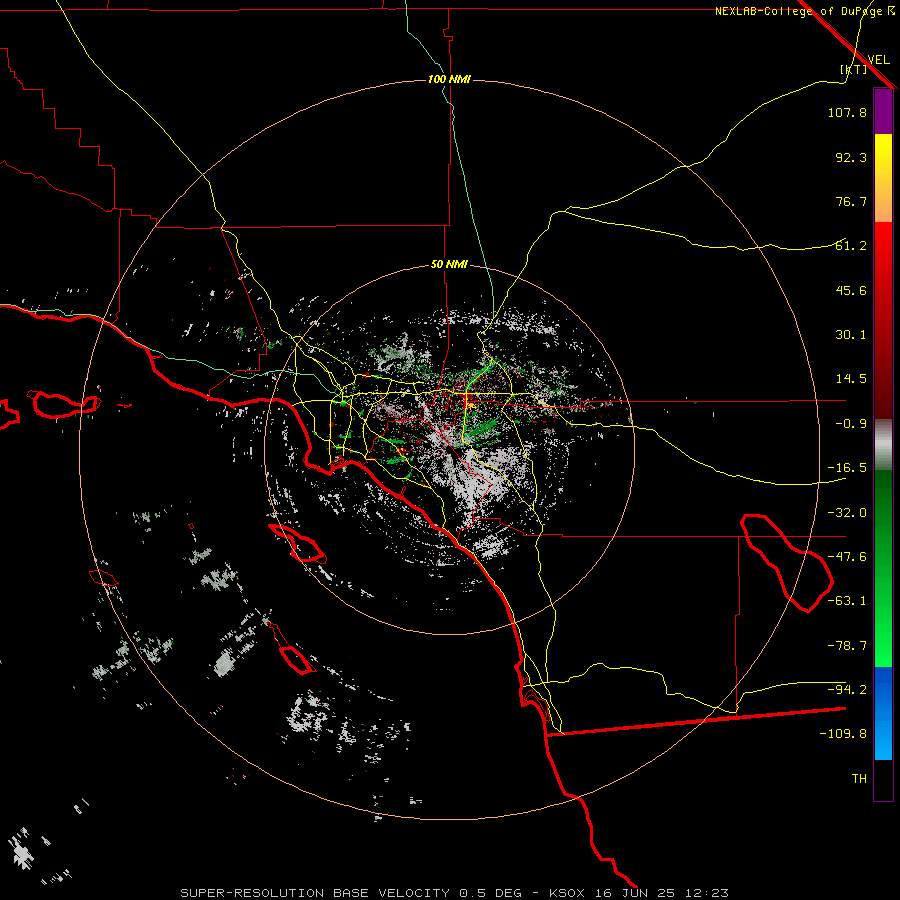Click the gray segment of the color bar
Image resolution: width=900 pixels, height=900 pixels.
click(883, 445)
